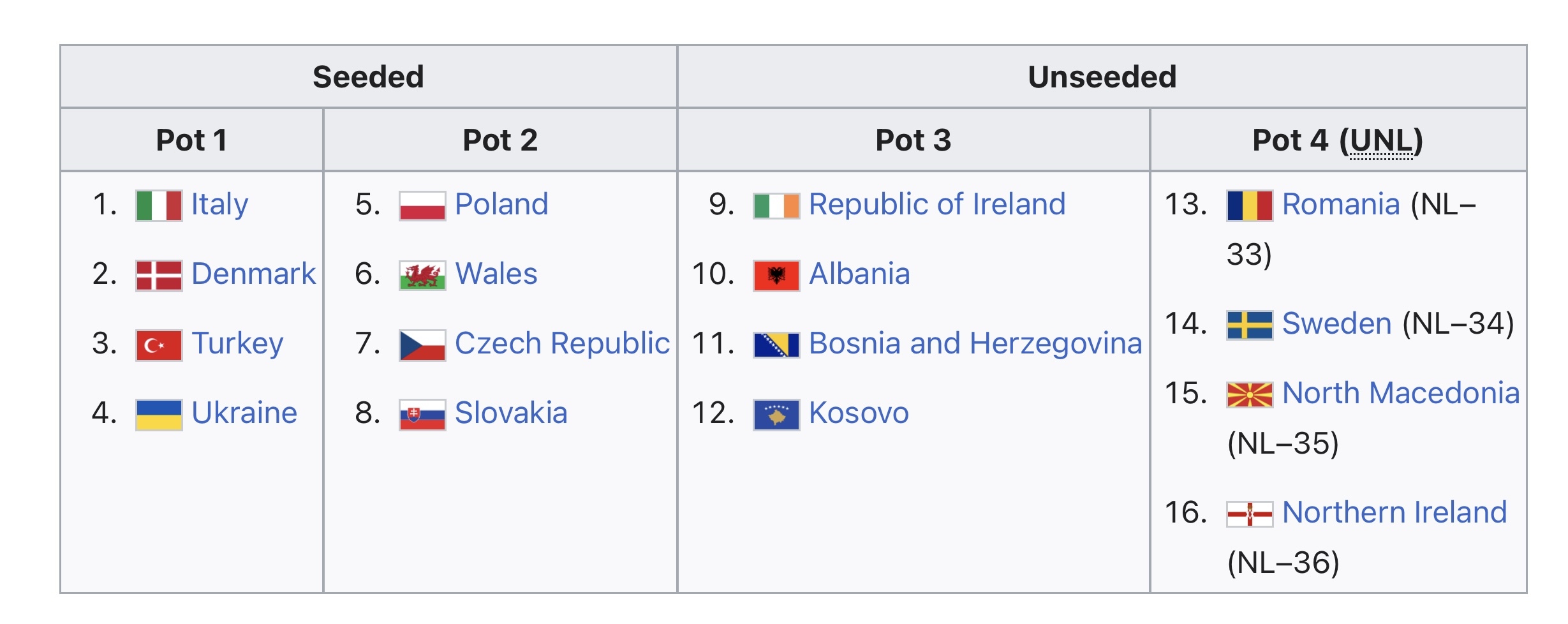
Task: Click the Pot 3 column header
Action: click(x=913, y=140)
